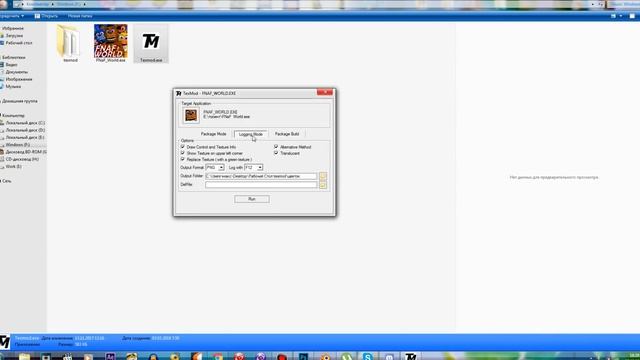Select Избранное header in the sidebar
640x360 pixels.
[13, 28]
